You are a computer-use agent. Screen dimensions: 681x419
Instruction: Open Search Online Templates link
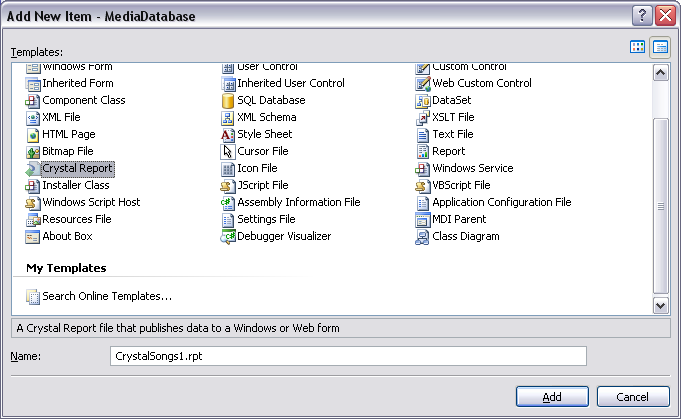[107, 296]
